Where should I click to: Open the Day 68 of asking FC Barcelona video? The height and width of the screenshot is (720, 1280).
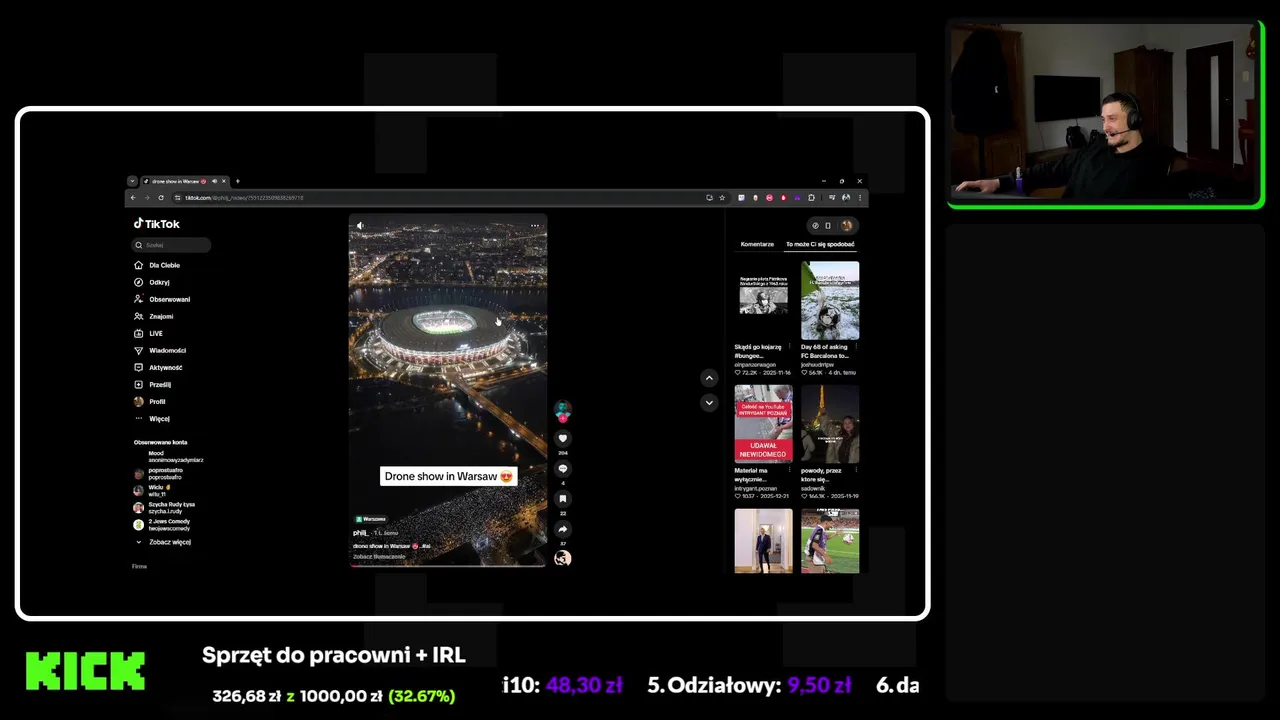click(x=830, y=300)
